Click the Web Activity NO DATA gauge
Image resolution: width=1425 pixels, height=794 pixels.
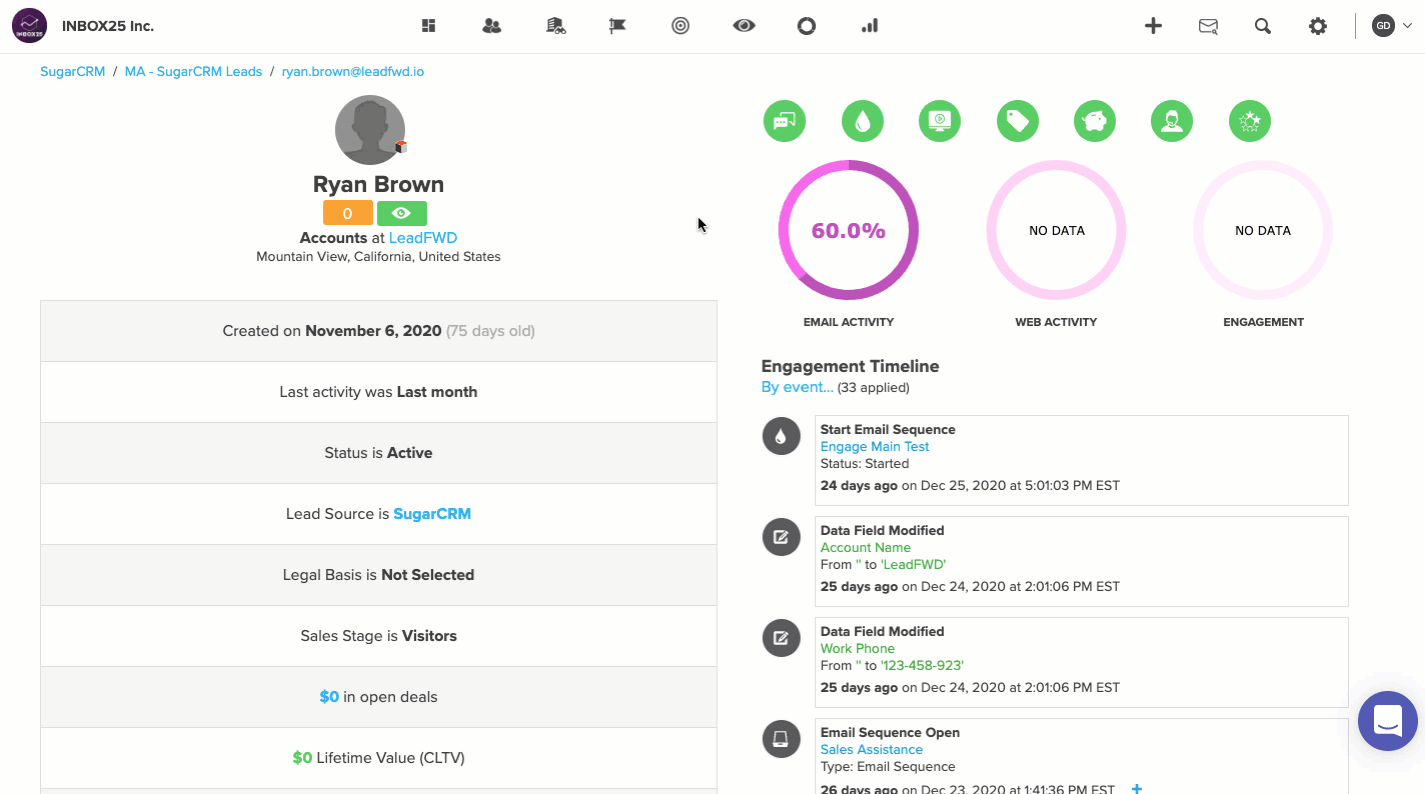(1056, 230)
